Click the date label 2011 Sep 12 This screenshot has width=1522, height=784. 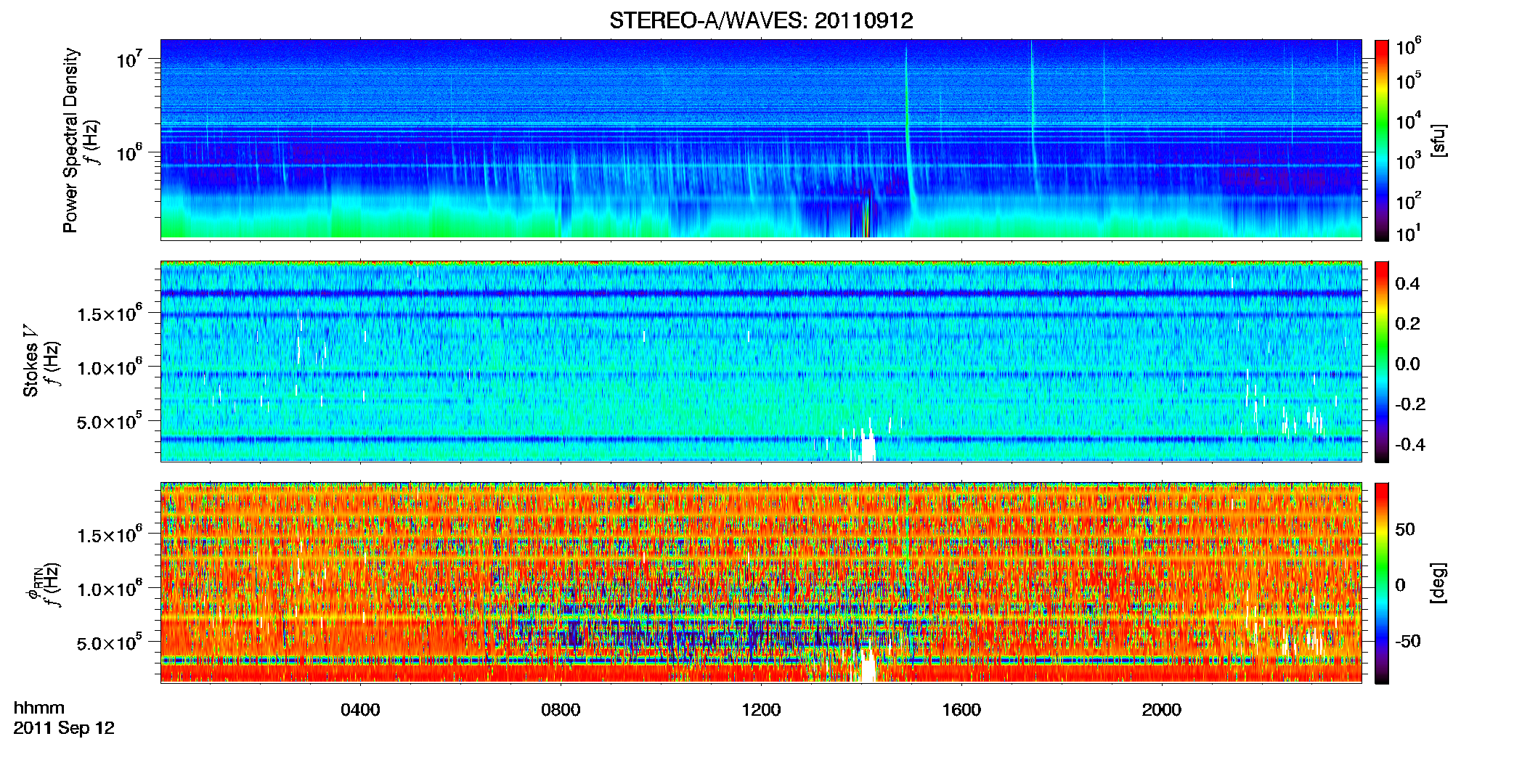(x=64, y=728)
